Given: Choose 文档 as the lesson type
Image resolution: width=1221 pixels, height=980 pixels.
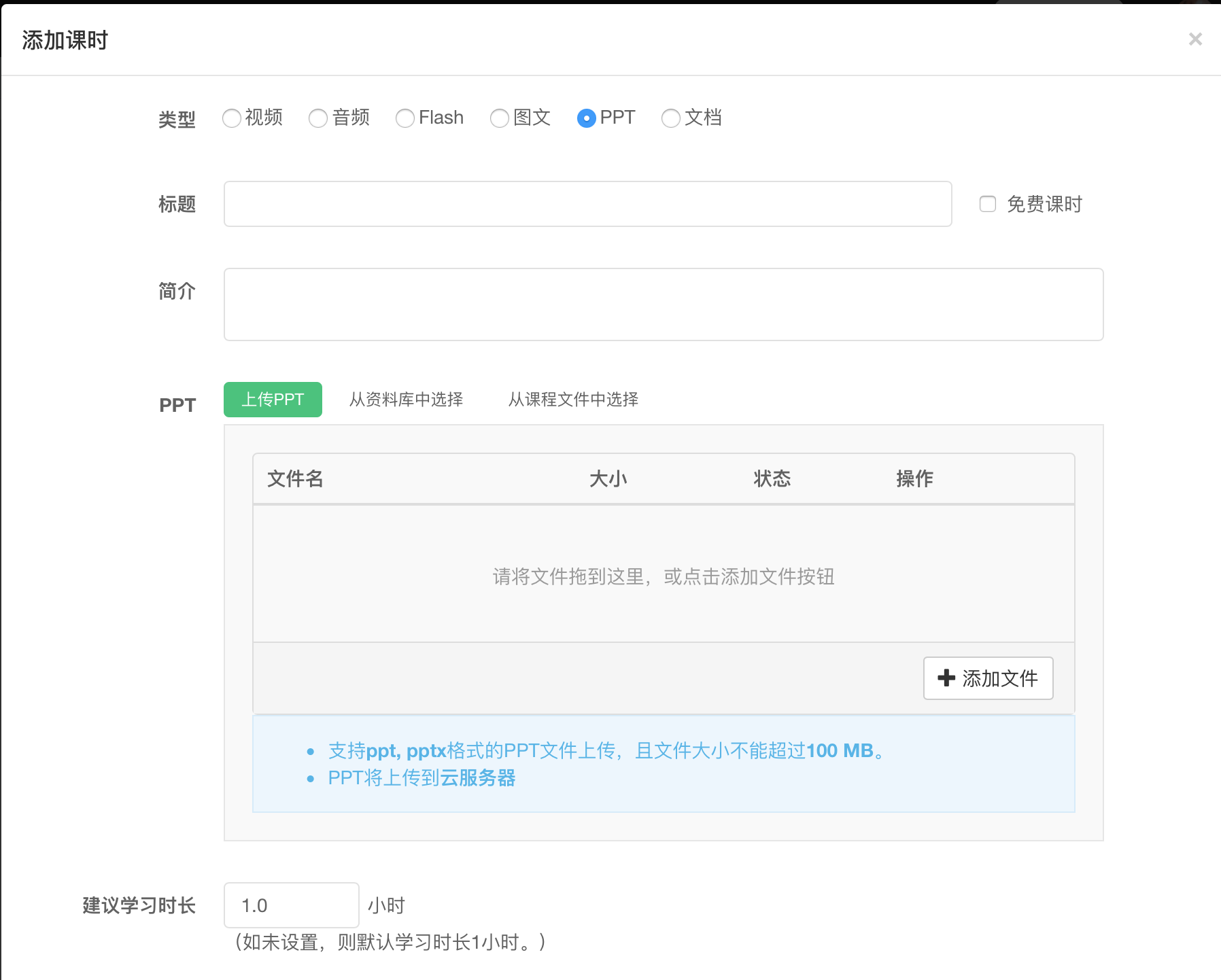Looking at the screenshot, I should [x=671, y=118].
